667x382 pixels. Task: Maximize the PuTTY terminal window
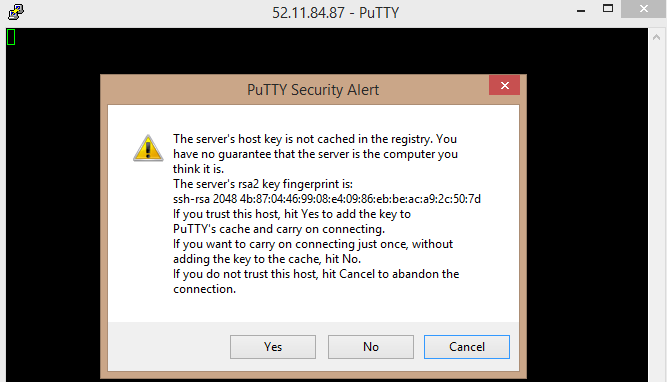(608, 9)
